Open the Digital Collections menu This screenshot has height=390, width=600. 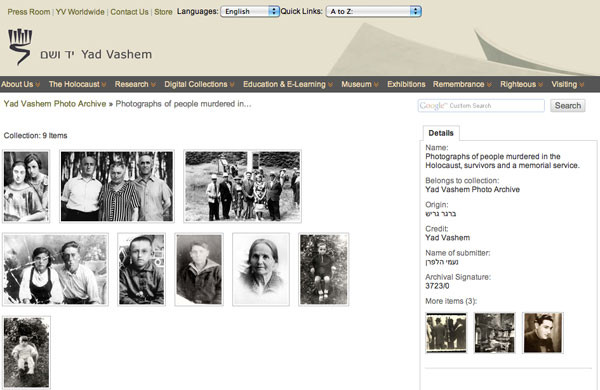[199, 84]
